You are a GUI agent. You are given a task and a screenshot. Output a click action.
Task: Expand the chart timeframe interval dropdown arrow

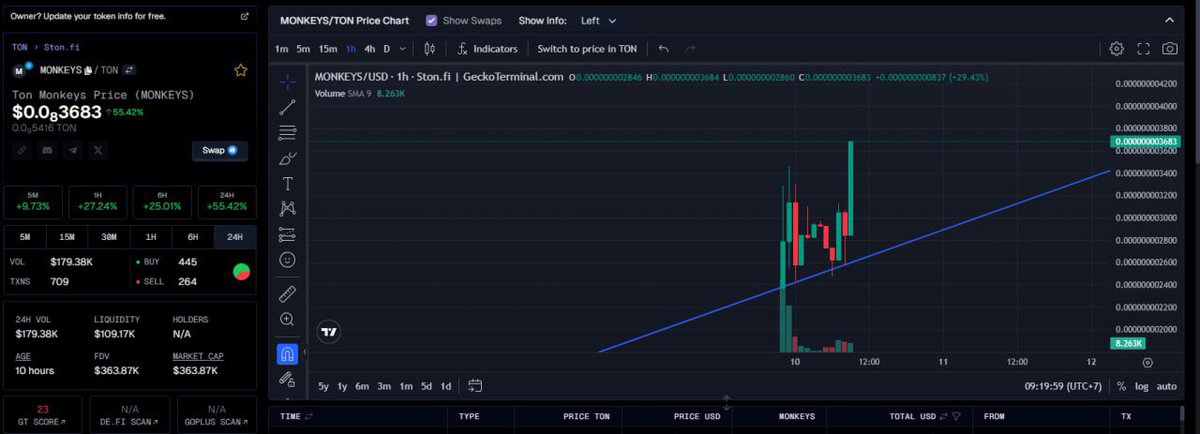(402, 48)
